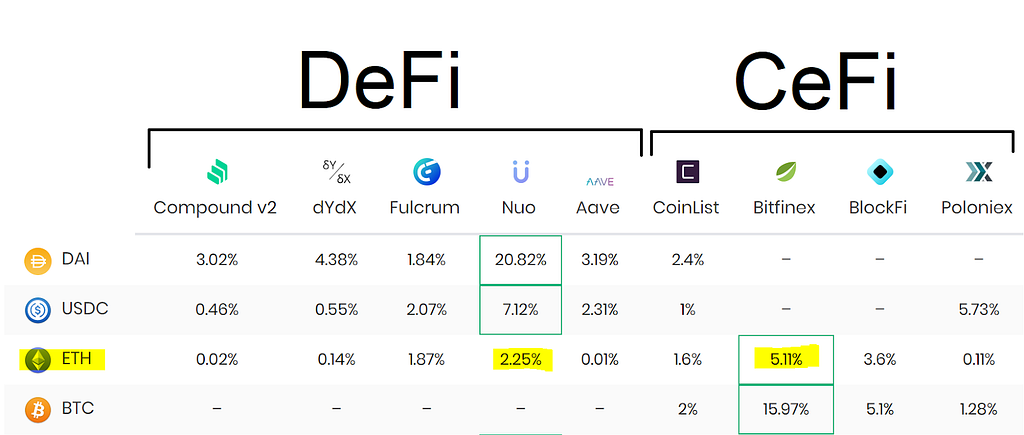Click the Bitfinex leaf logo

[x=786, y=173]
